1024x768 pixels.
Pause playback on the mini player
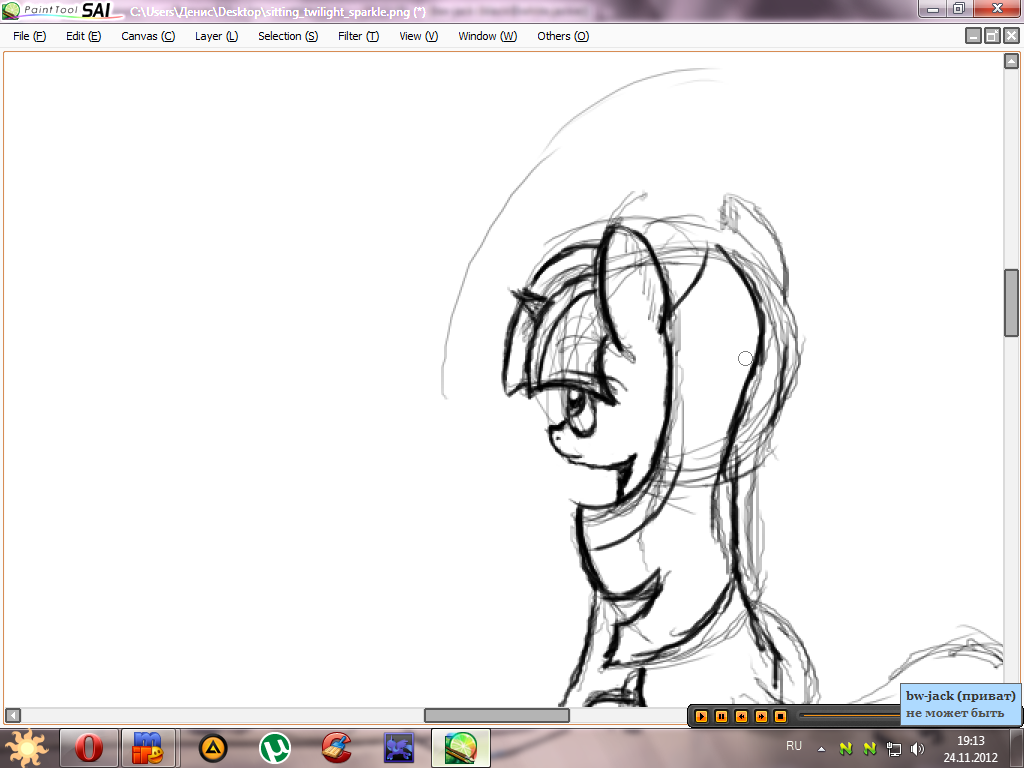[x=721, y=716]
